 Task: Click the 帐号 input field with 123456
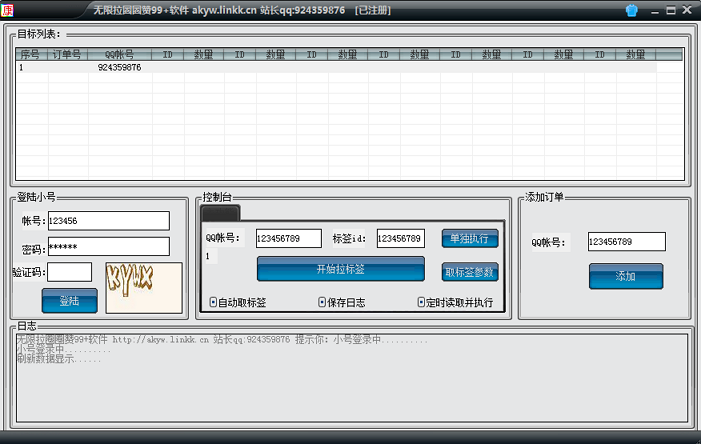point(109,220)
